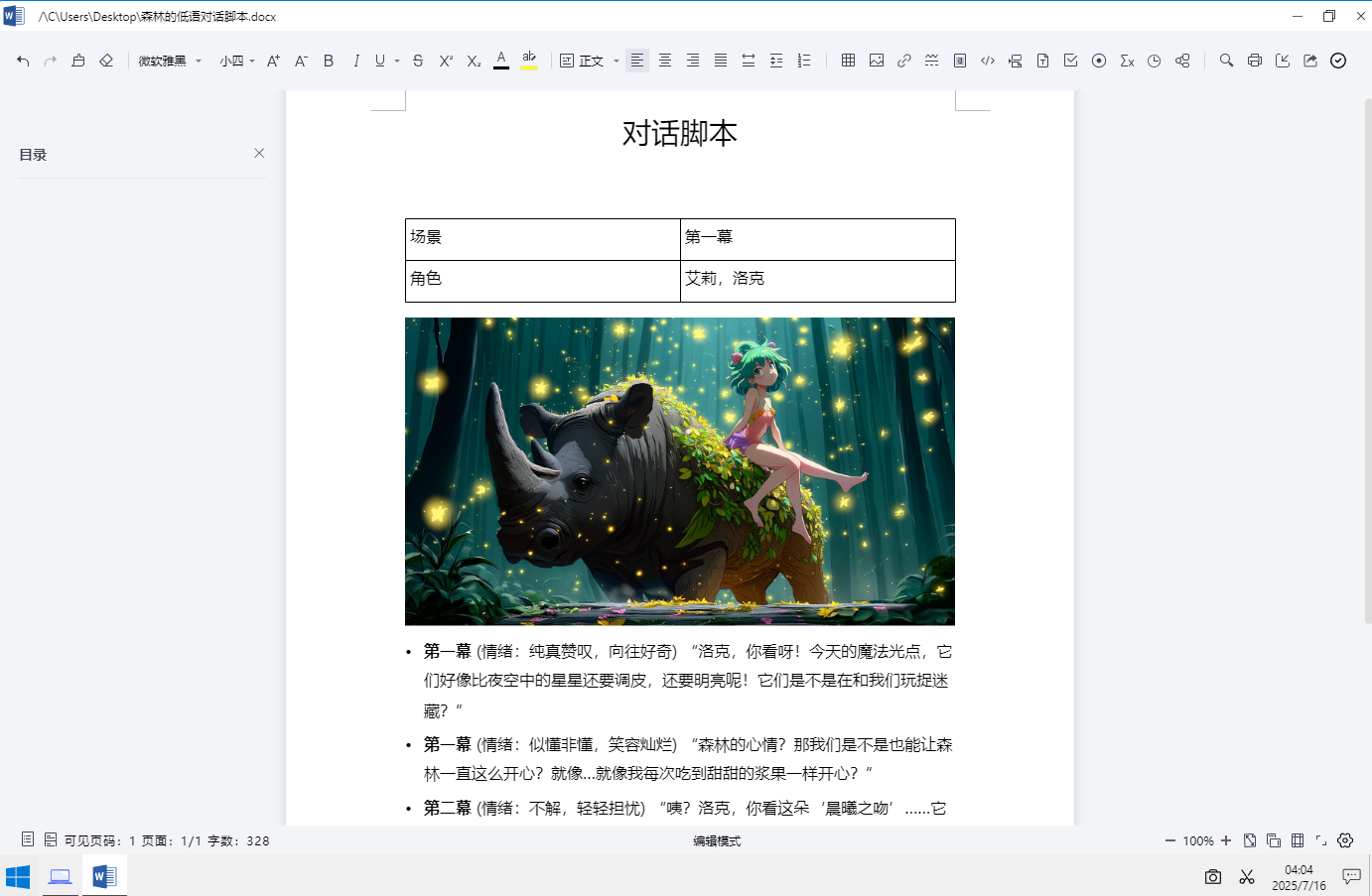Toggle bold formatting

pos(329,61)
